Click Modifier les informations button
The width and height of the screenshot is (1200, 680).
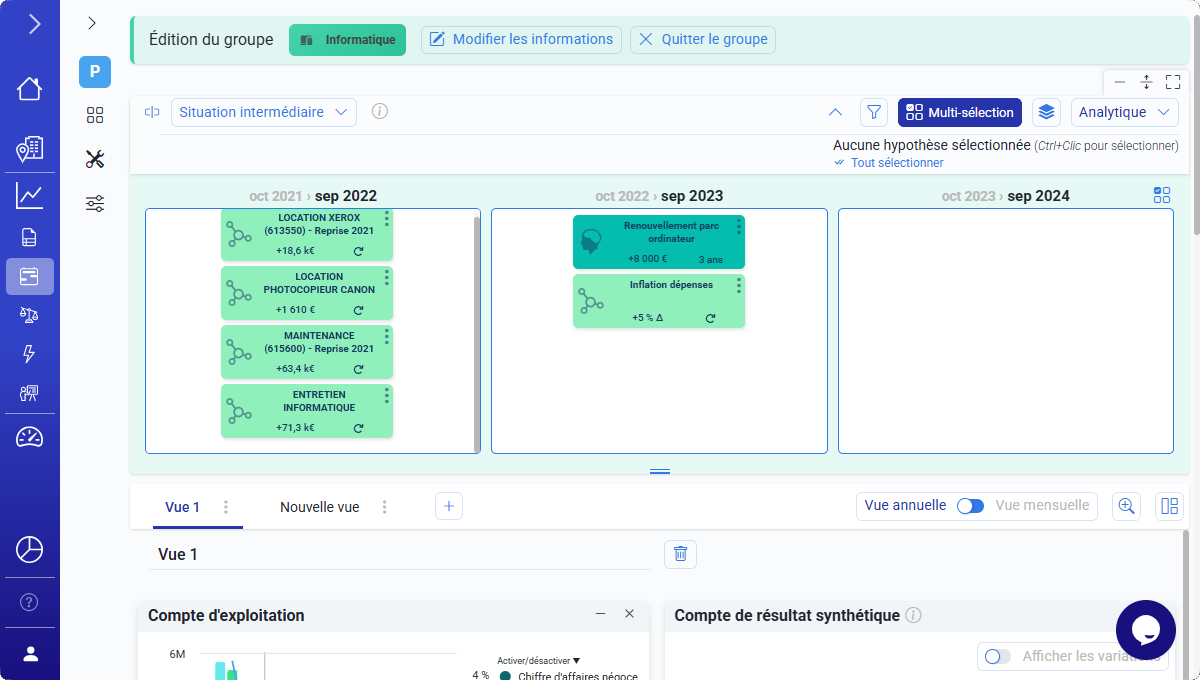tap(521, 40)
